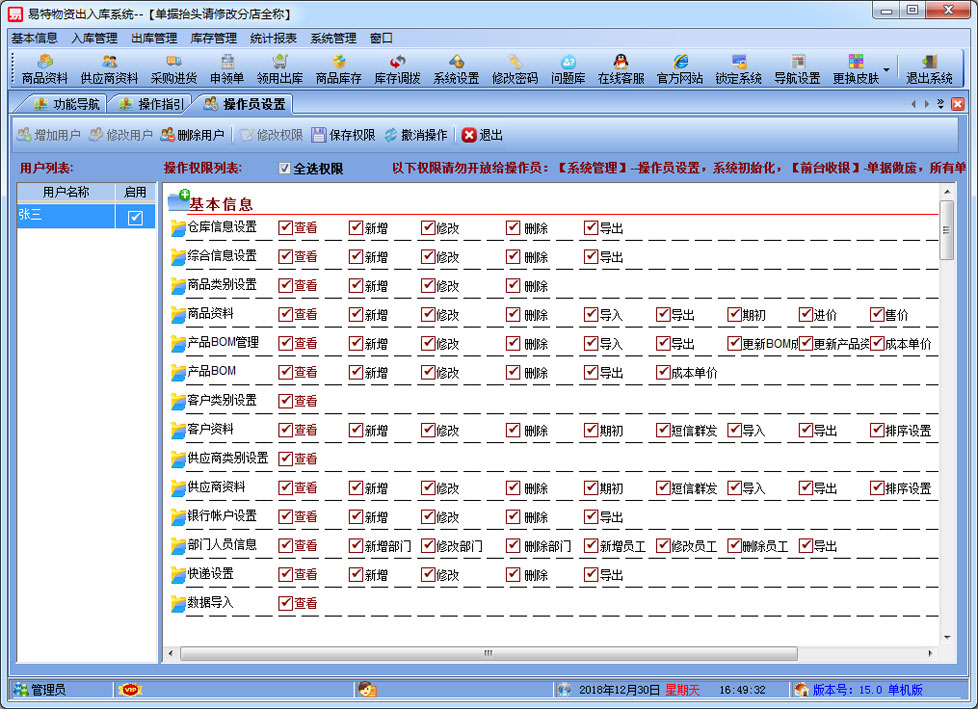The height and width of the screenshot is (709, 978).
Task: Open the 库存管理 menu
Action: 213,38
